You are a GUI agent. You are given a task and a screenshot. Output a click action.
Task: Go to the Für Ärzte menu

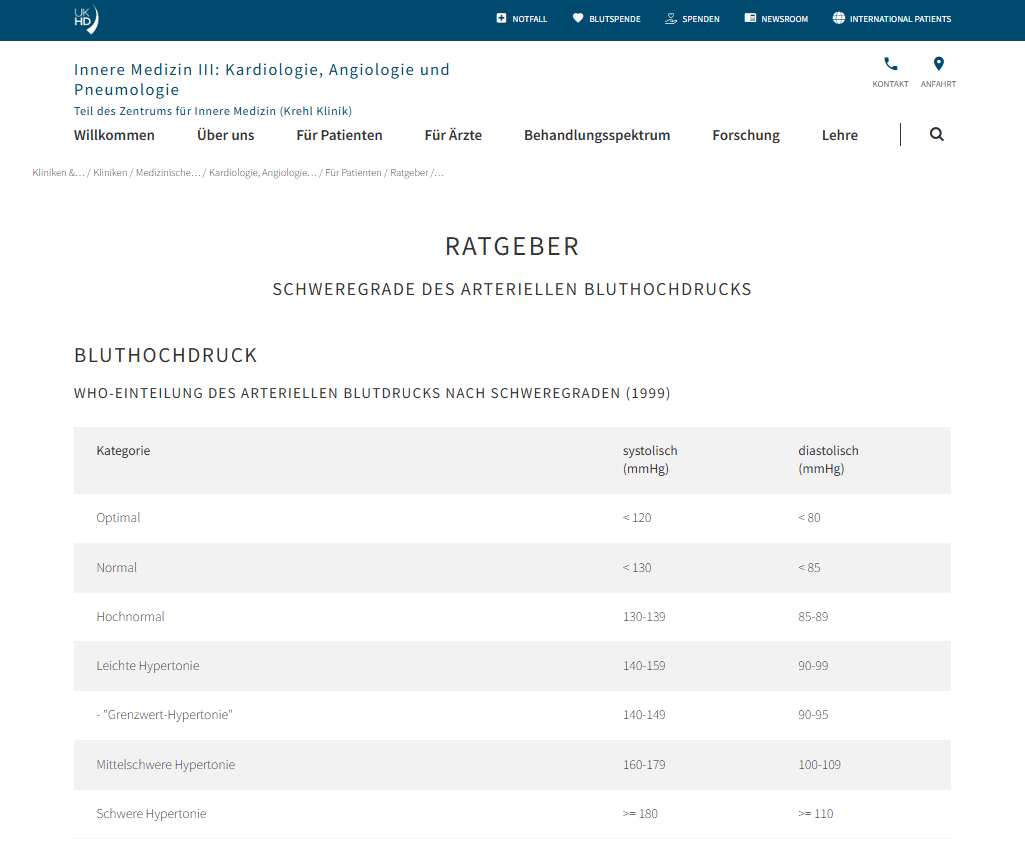pyautogui.click(x=453, y=135)
